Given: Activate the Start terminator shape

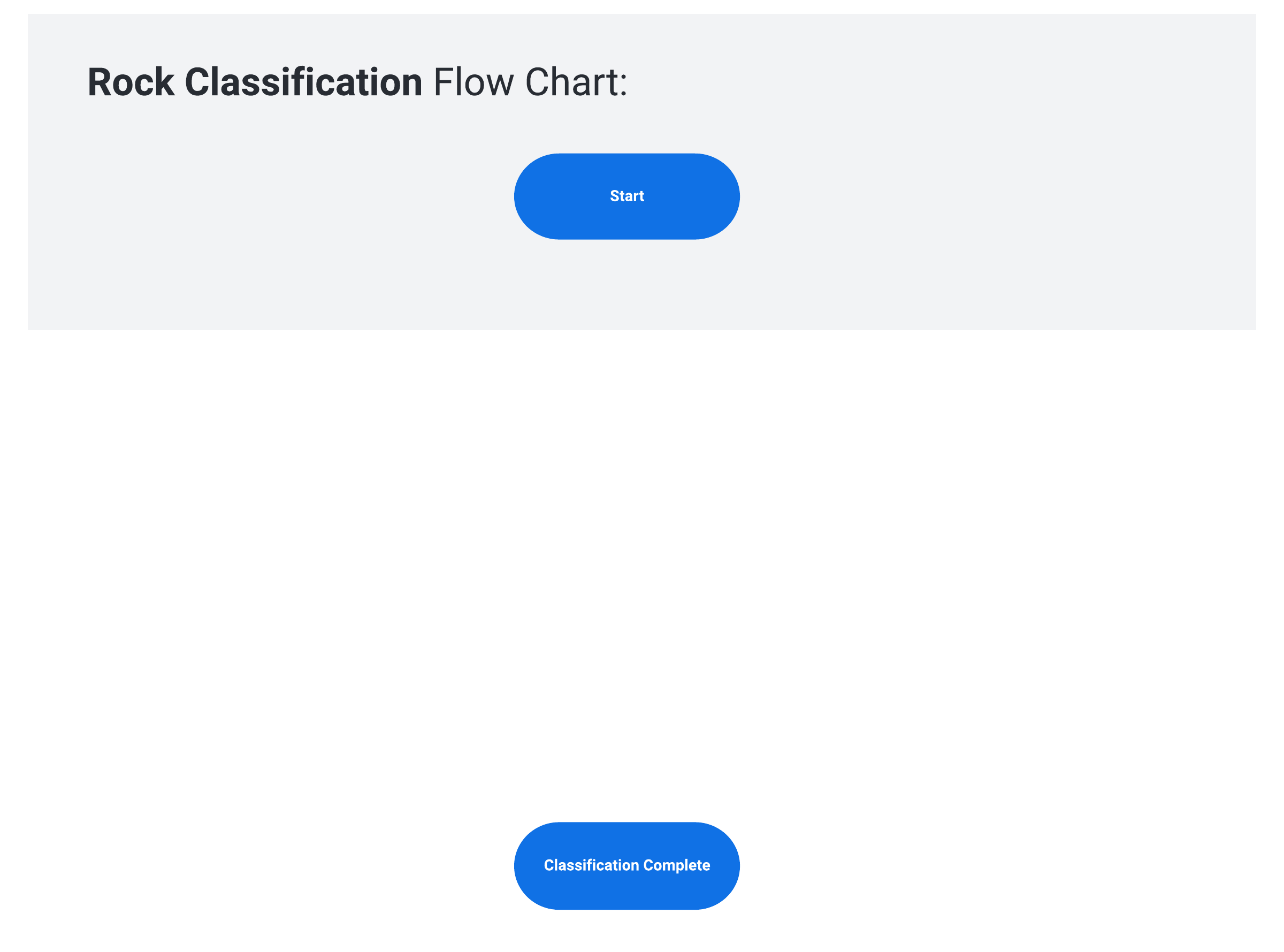Looking at the screenshot, I should 626,196.
